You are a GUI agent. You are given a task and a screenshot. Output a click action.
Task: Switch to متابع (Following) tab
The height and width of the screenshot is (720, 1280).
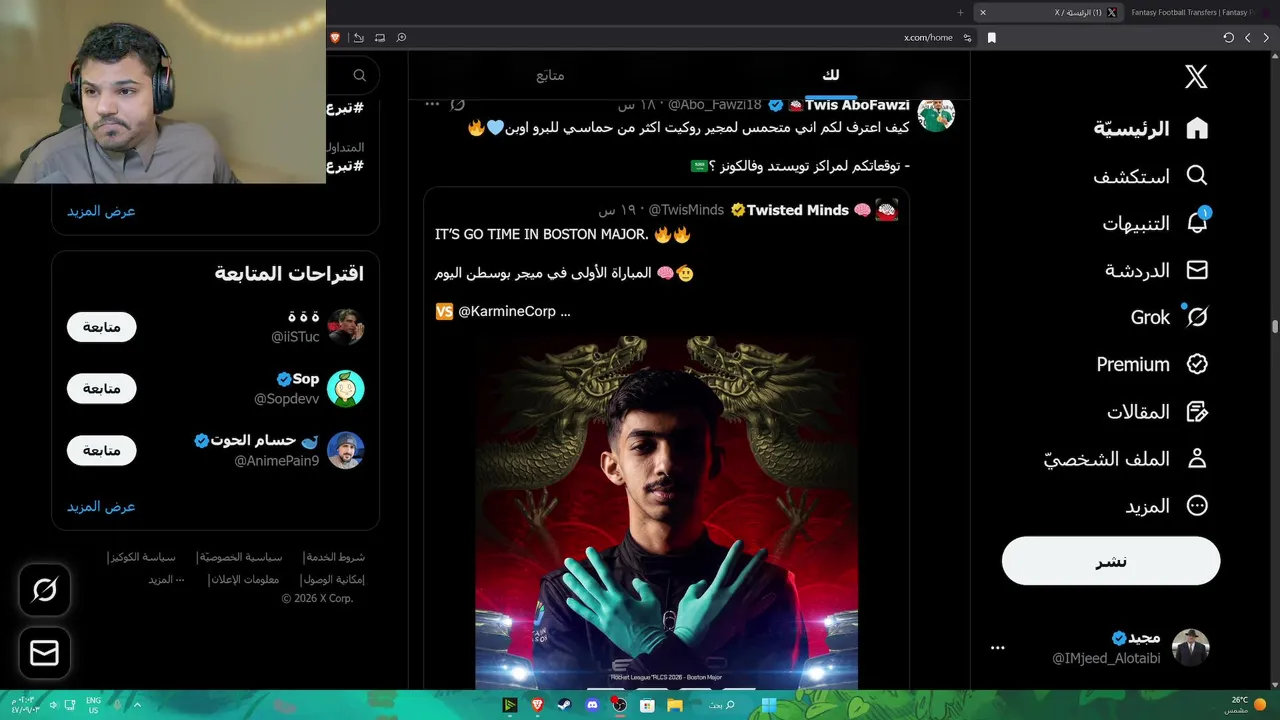click(x=549, y=75)
